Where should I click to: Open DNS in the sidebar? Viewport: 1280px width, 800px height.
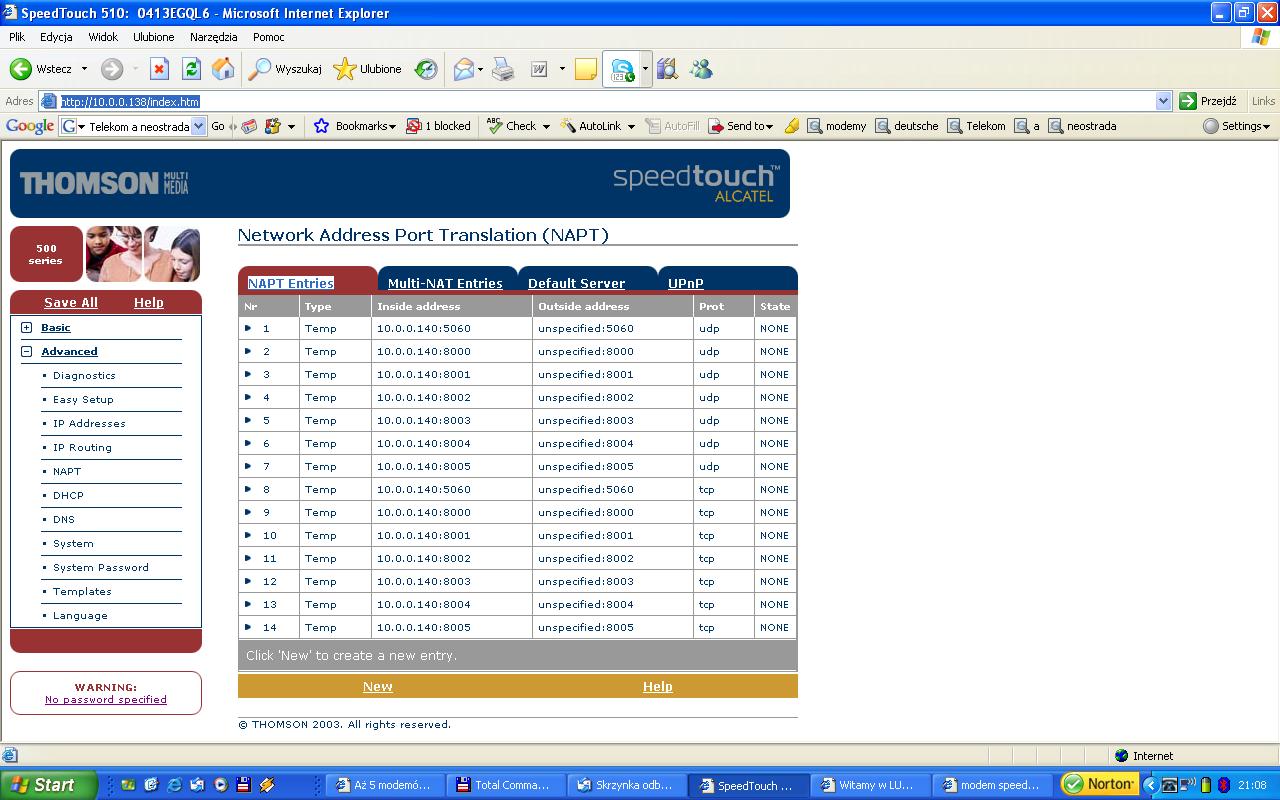(x=64, y=519)
